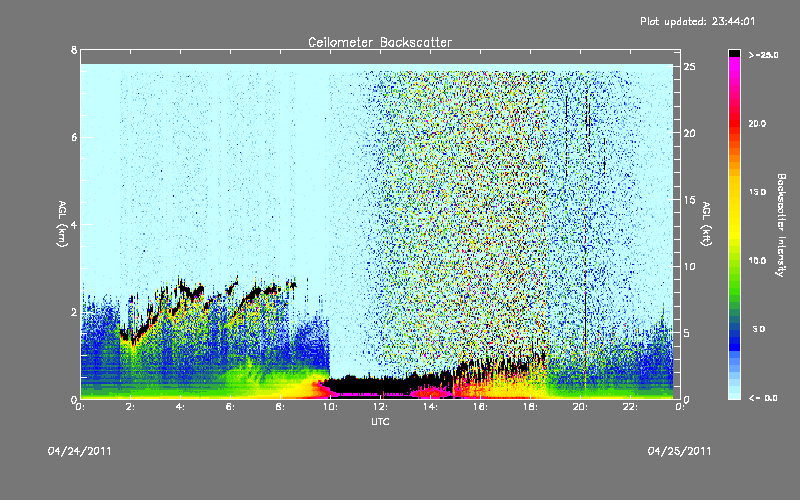
Task: Click the 'Backscatter Intensity' colorbar label
Action: pyautogui.click(x=781, y=225)
